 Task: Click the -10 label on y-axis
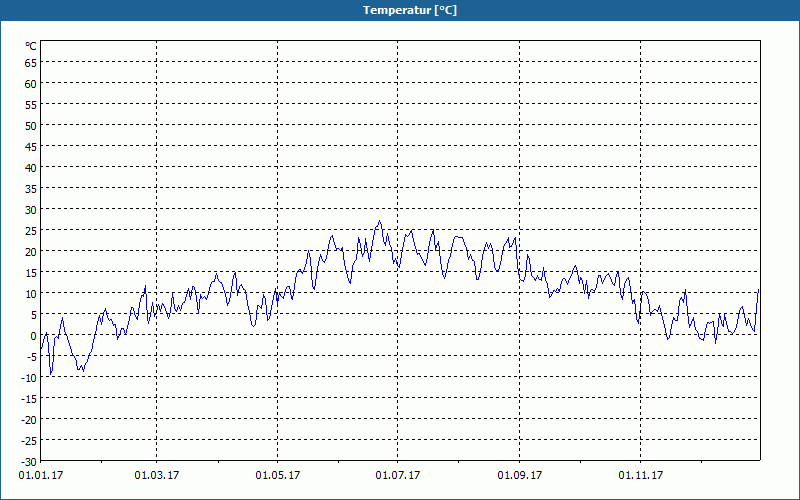(x=29, y=378)
